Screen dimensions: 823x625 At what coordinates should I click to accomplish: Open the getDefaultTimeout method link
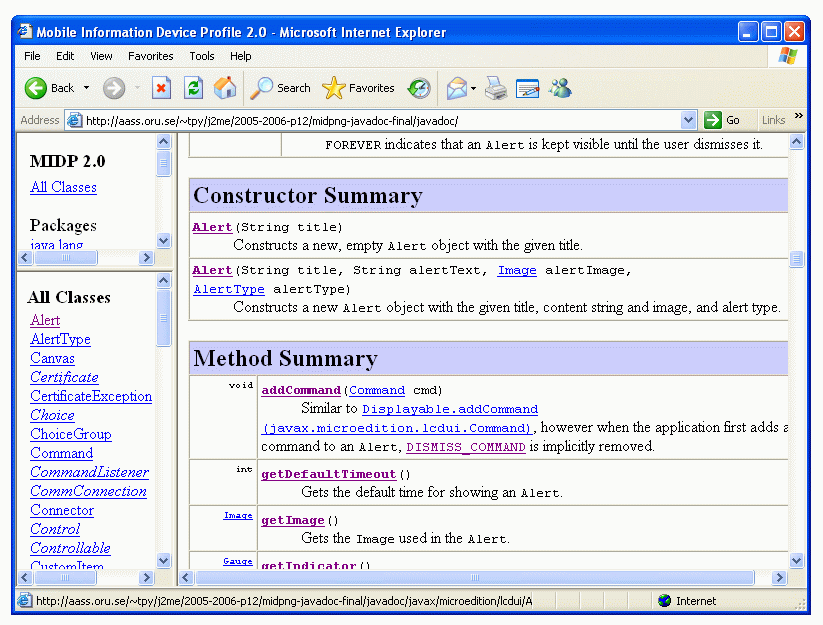(329, 474)
